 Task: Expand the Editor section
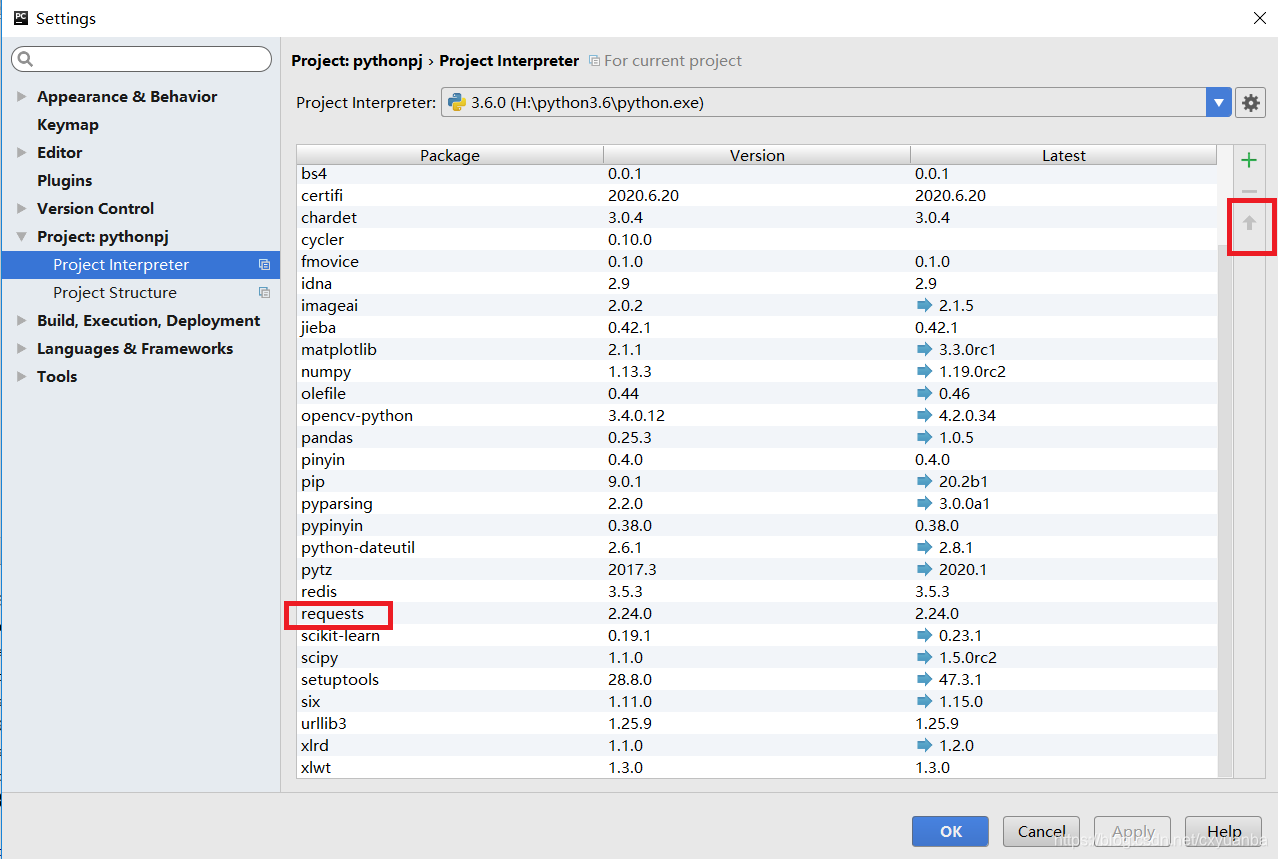[22, 153]
